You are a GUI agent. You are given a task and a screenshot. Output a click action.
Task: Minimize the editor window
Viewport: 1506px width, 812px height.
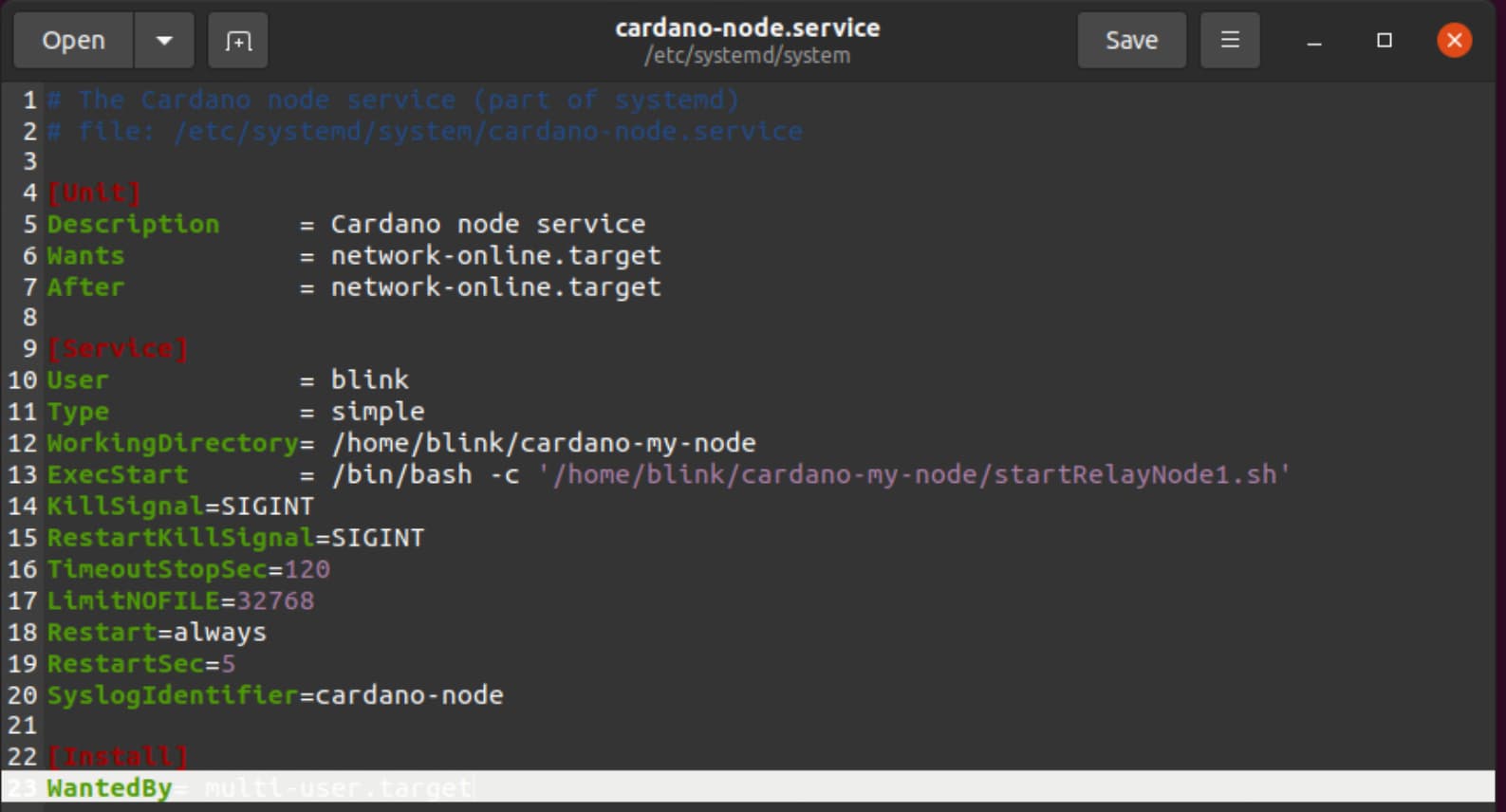[x=1314, y=41]
